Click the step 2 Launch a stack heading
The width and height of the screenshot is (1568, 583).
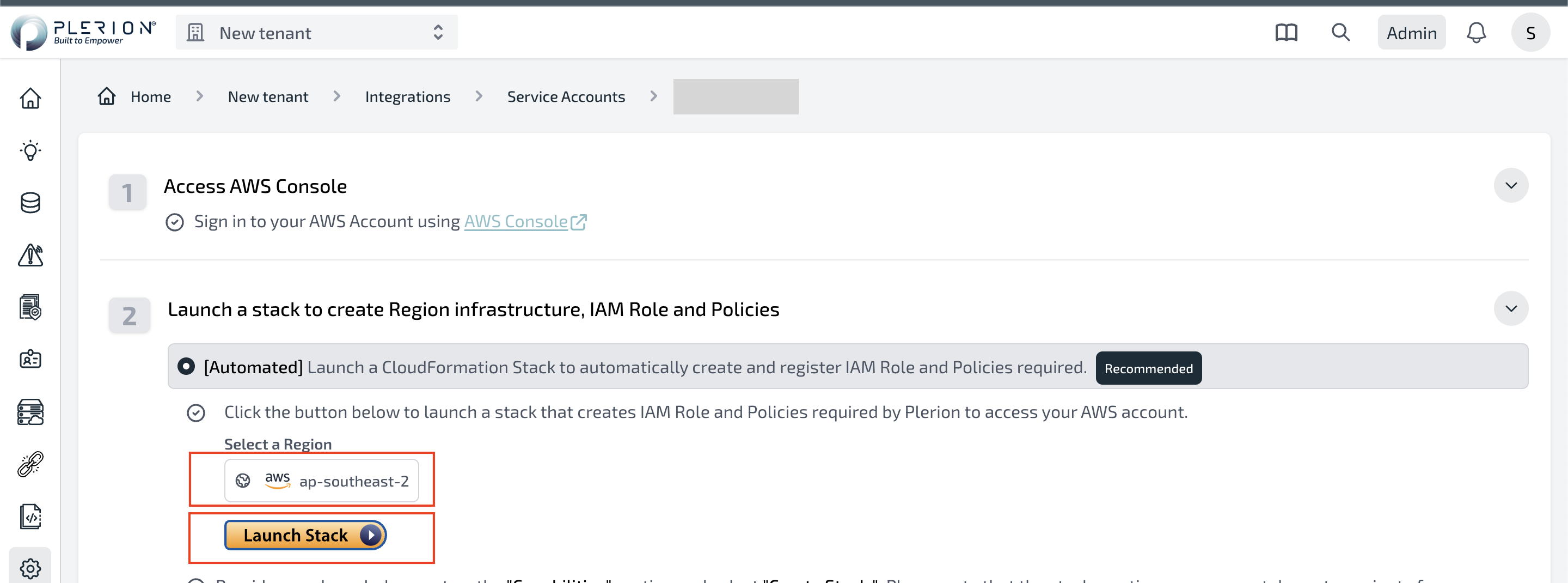click(473, 309)
